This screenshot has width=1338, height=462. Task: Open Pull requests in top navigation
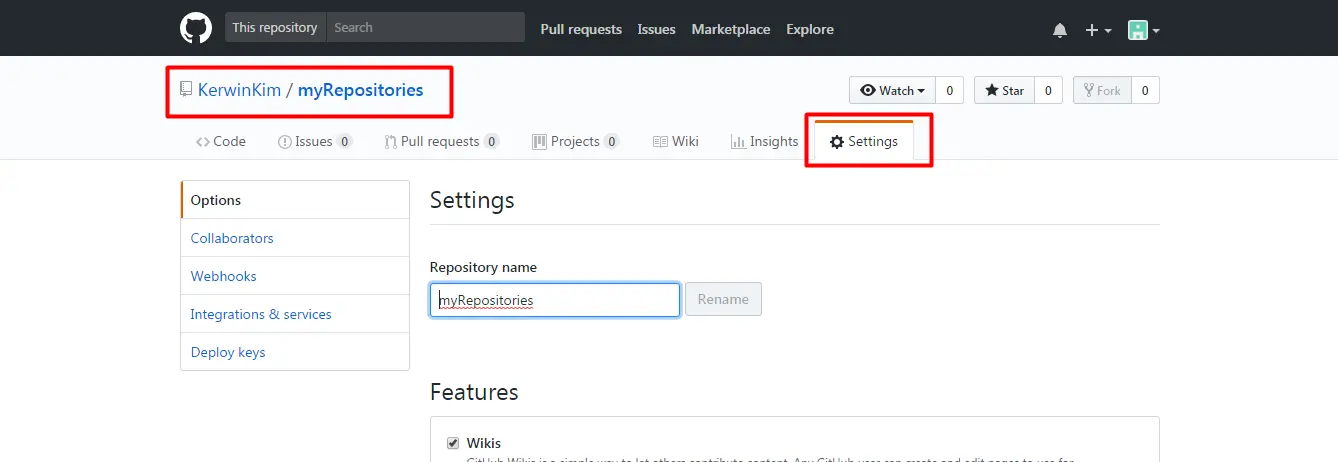[x=581, y=29]
